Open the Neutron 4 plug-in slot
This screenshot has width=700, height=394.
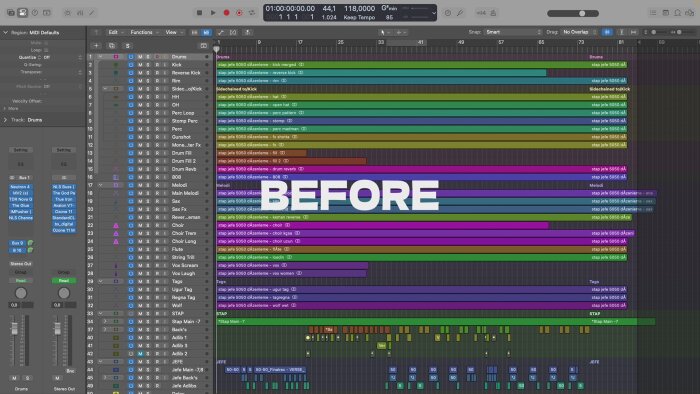21,187
